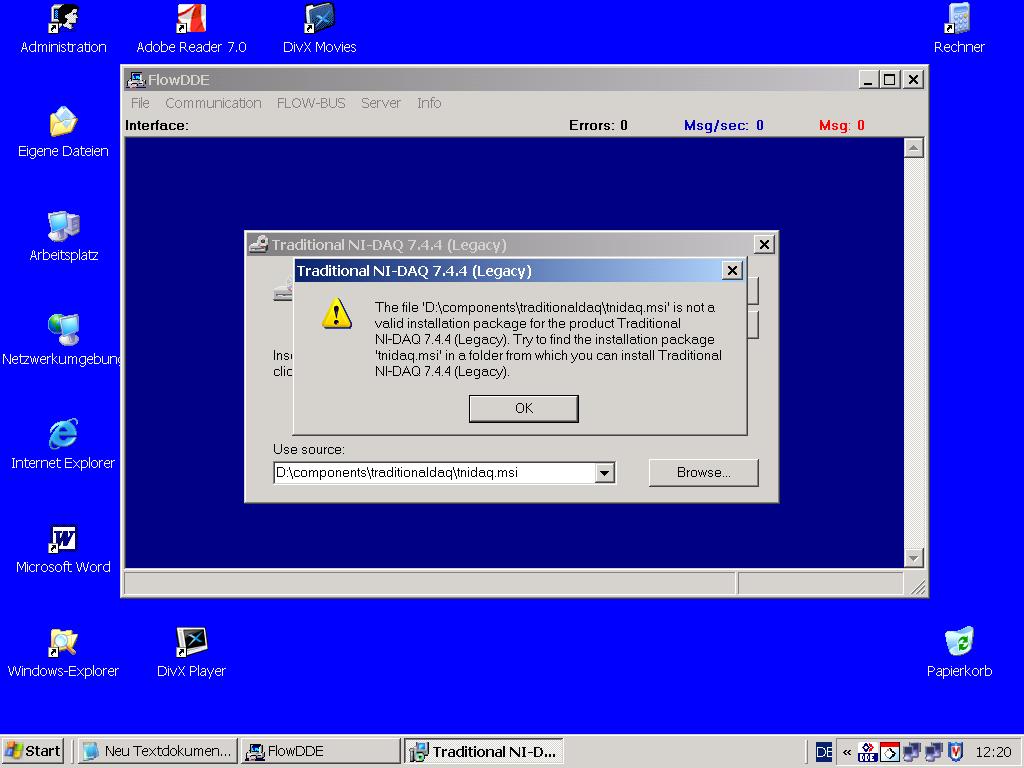The image size is (1024, 768).
Task: Click the FlowDDE title bar application icon
Action: pos(135,80)
